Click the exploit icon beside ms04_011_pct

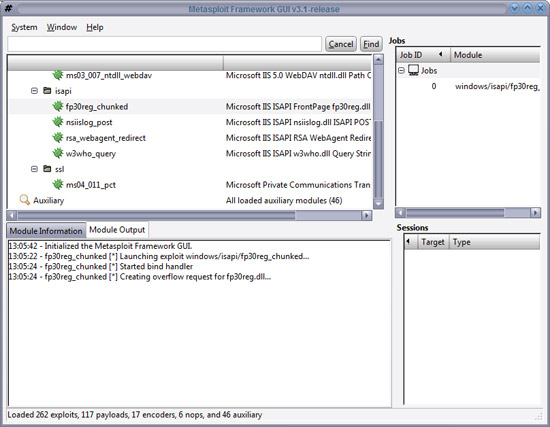58,185
